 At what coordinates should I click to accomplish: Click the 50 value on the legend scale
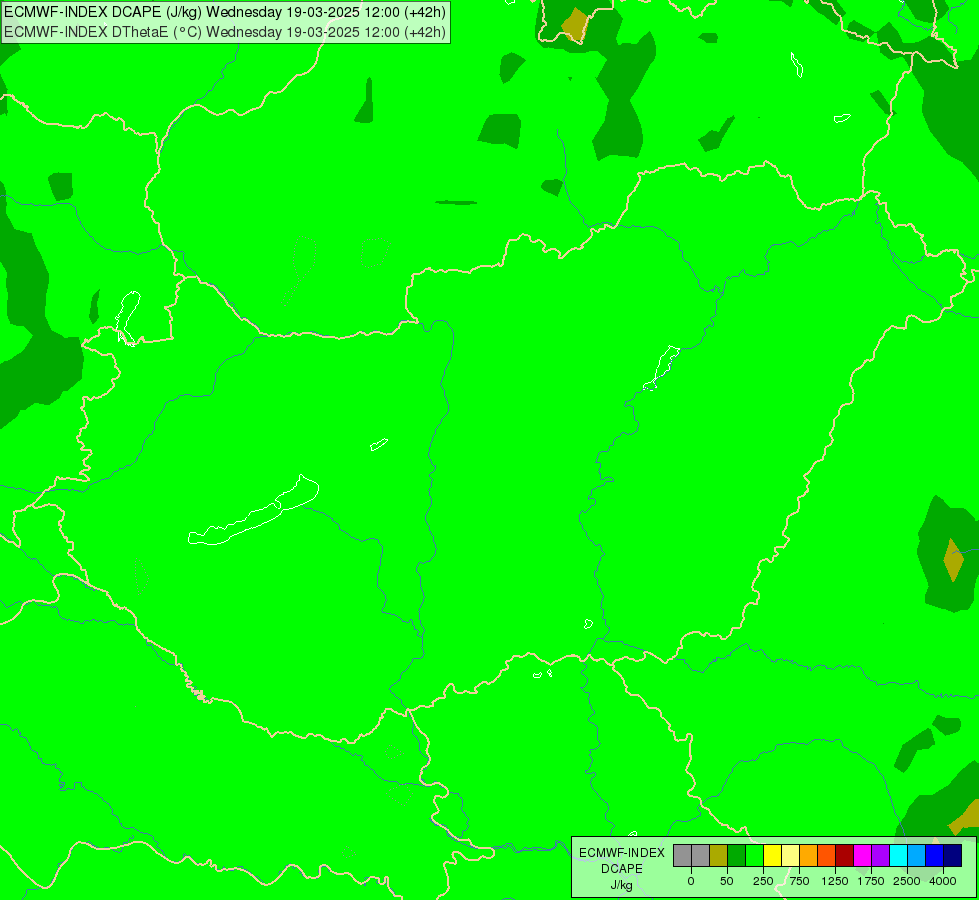click(727, 881)
